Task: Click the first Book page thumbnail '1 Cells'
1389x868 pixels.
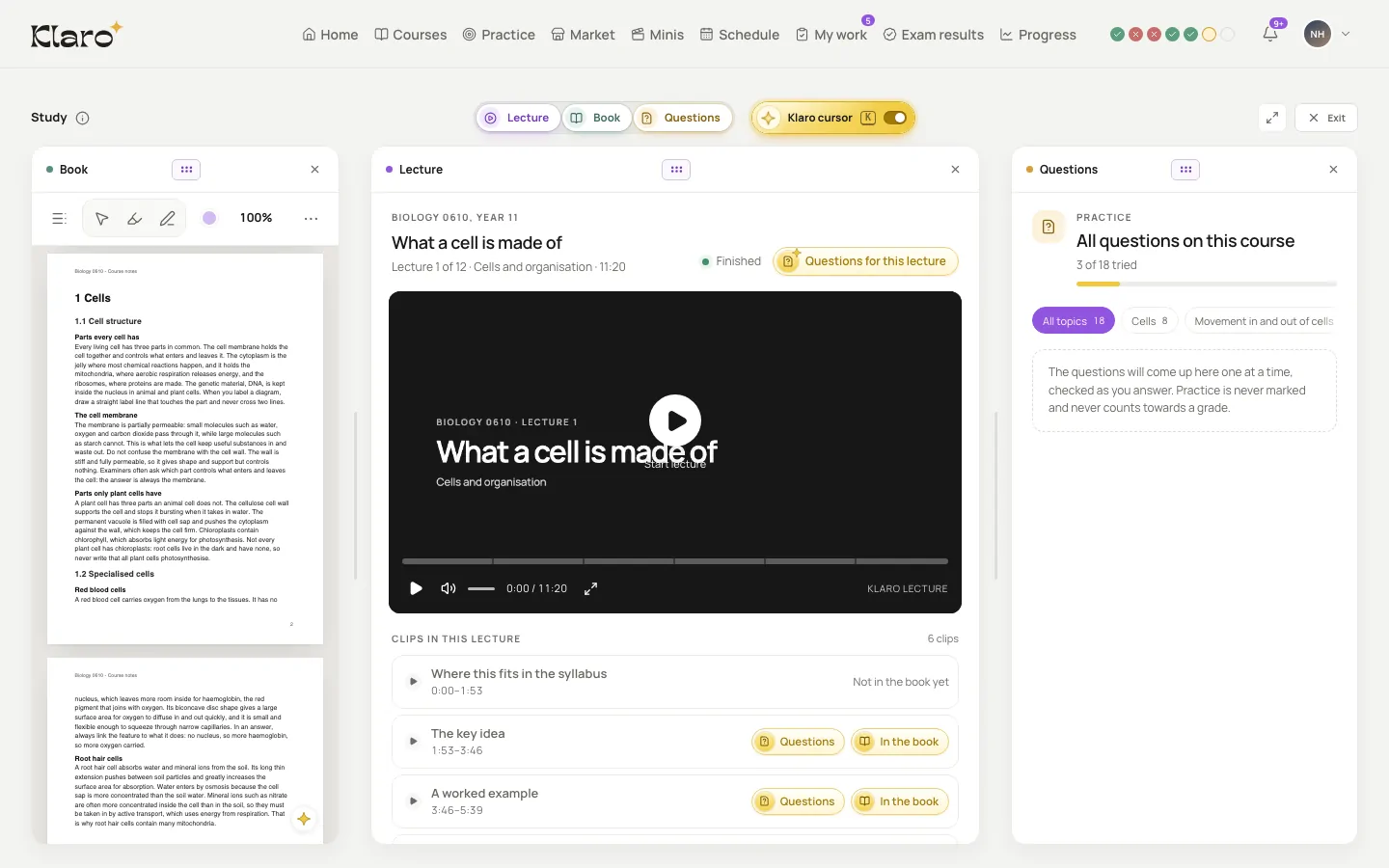Action: tap(185, 448)
